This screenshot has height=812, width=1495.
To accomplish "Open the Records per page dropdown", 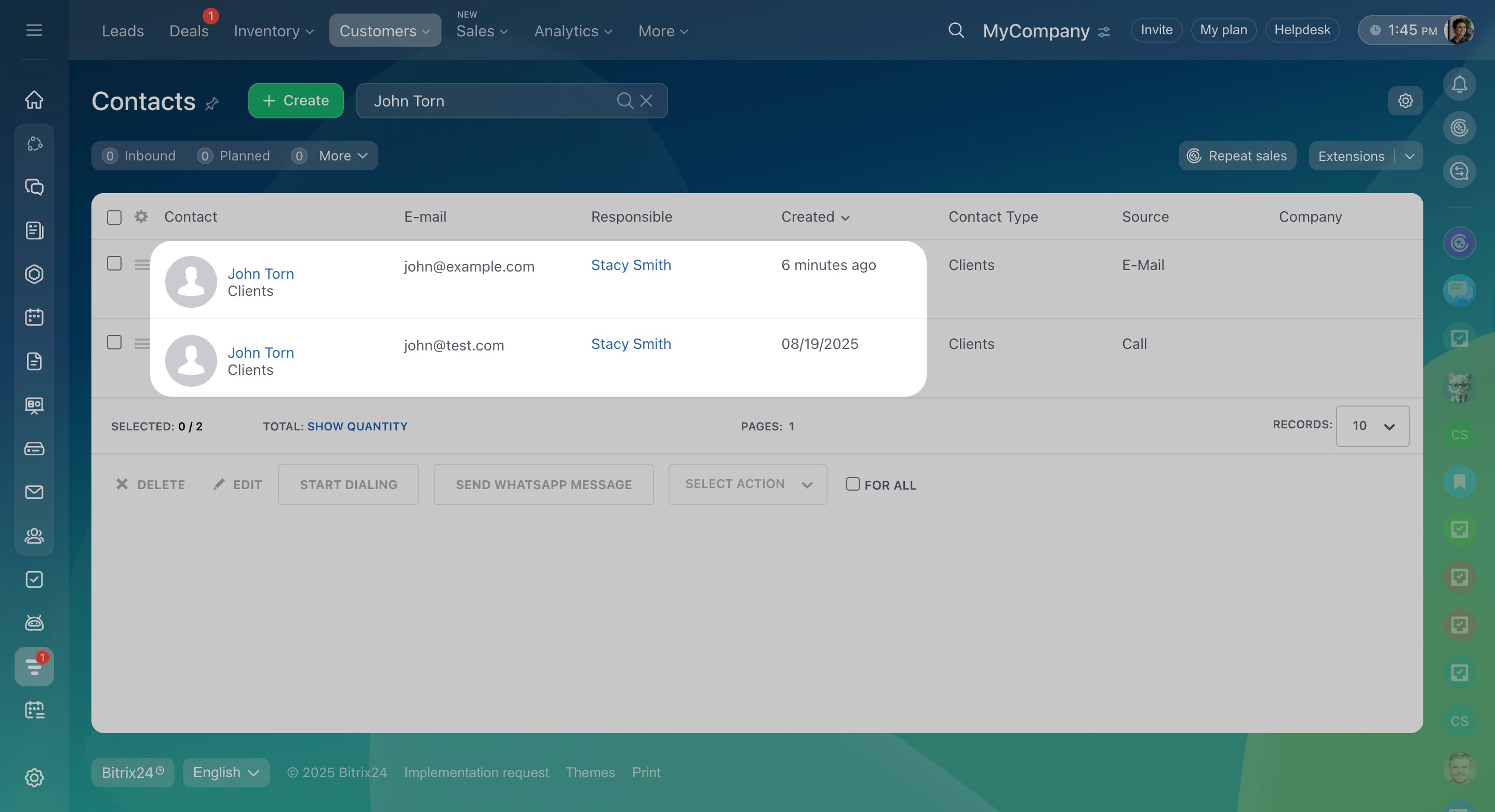I will coord(1372,426).
